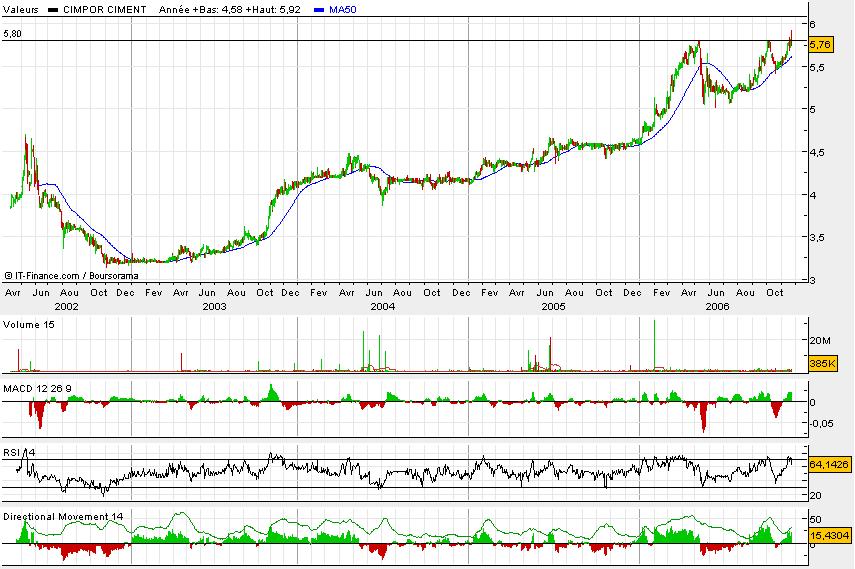Click the "2002" year label

[67, 307]
